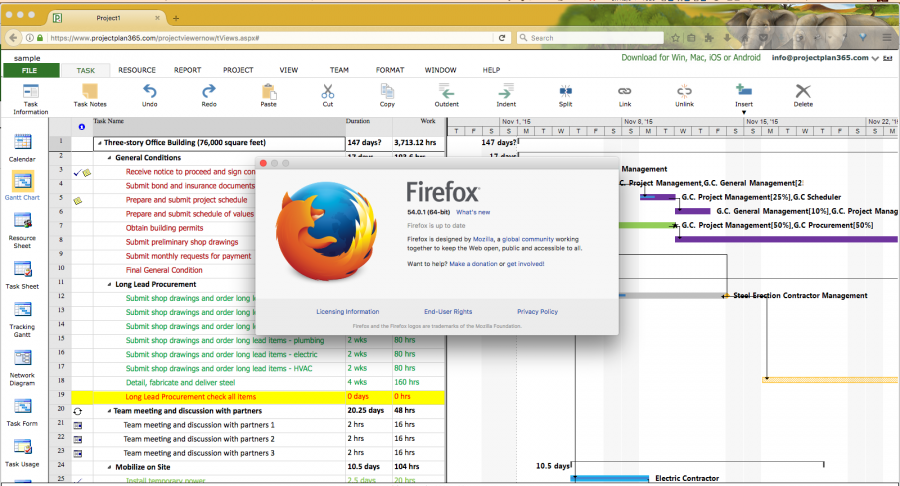Collapse Three-story Office Building summary task
The height and width of the screenshot is (486, 900).
100,143
